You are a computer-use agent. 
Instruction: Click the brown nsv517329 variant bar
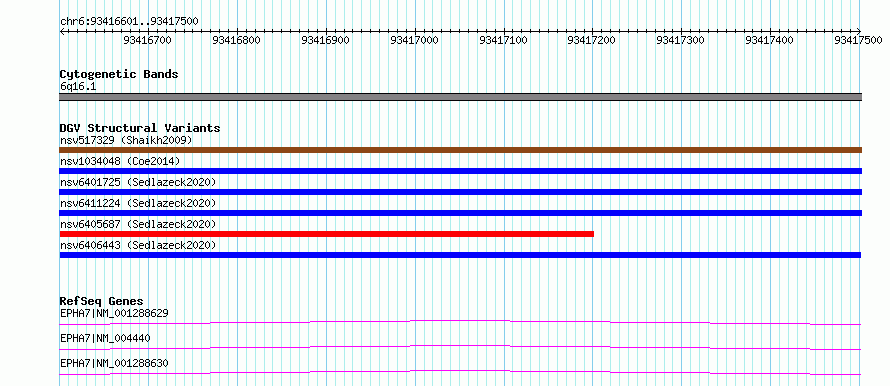coord(460,150)
